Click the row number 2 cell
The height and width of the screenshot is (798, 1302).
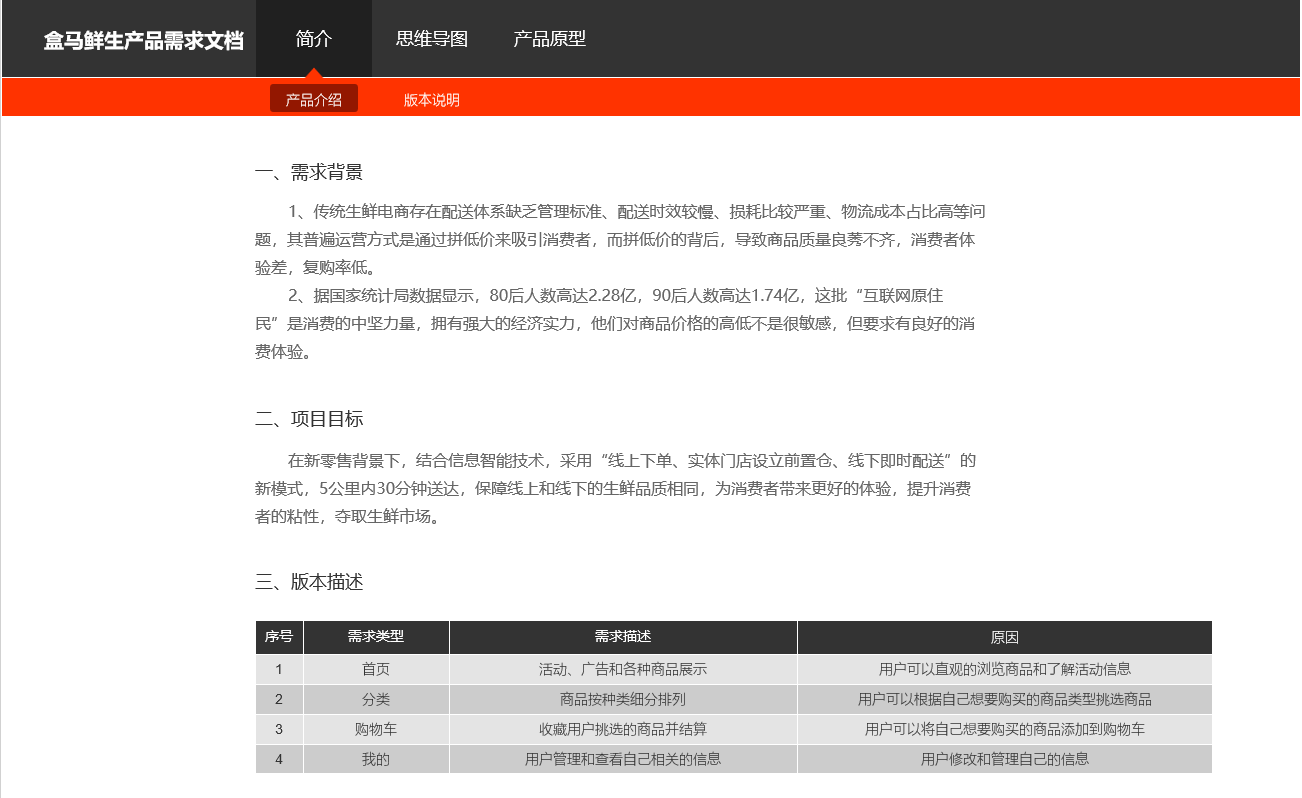click(x=279, y=699)
